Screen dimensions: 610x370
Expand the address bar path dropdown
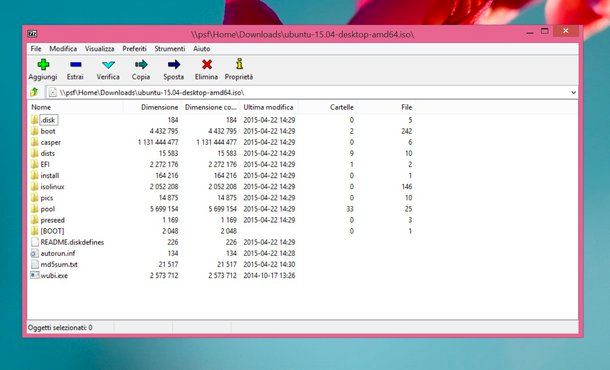pos(573,92)
